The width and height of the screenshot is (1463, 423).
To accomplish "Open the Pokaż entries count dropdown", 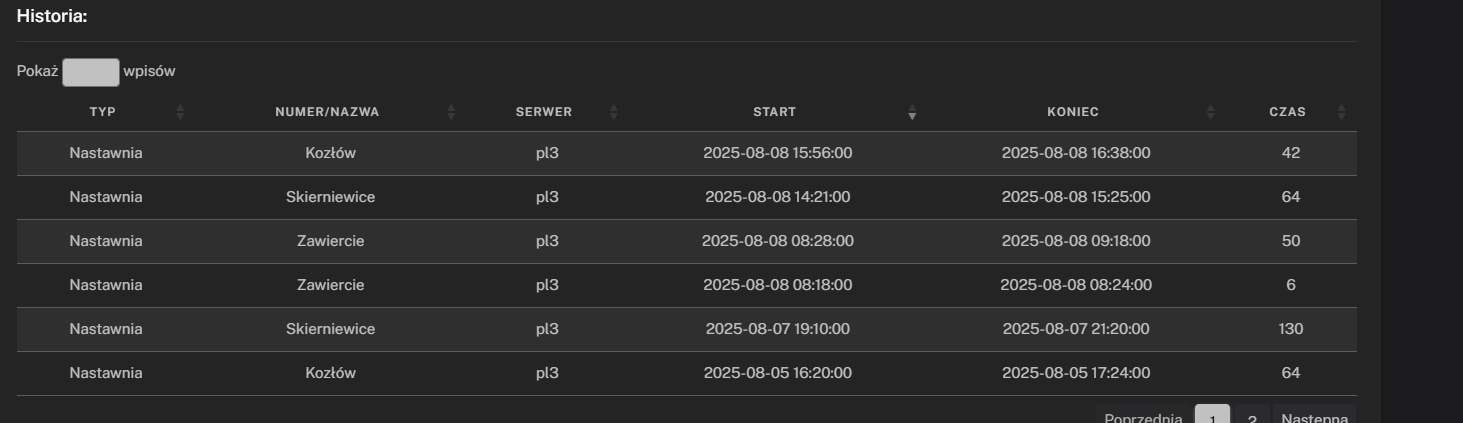I will coord(91,72).
